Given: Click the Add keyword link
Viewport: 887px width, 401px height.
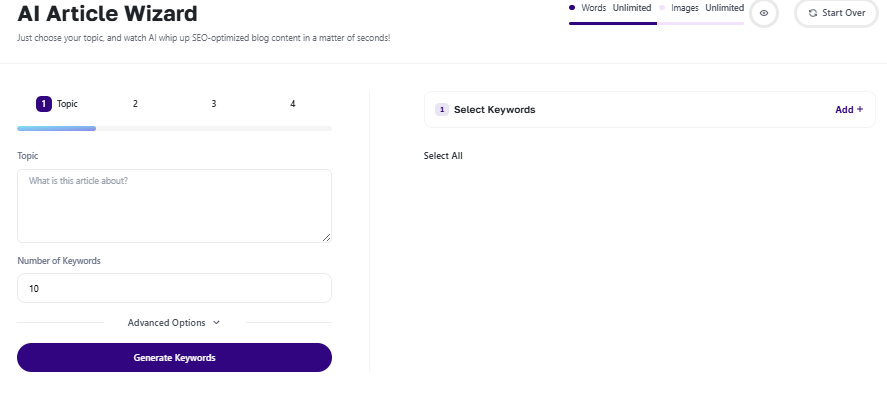Looking at the screenshot, I should click(x=849, y=110).
